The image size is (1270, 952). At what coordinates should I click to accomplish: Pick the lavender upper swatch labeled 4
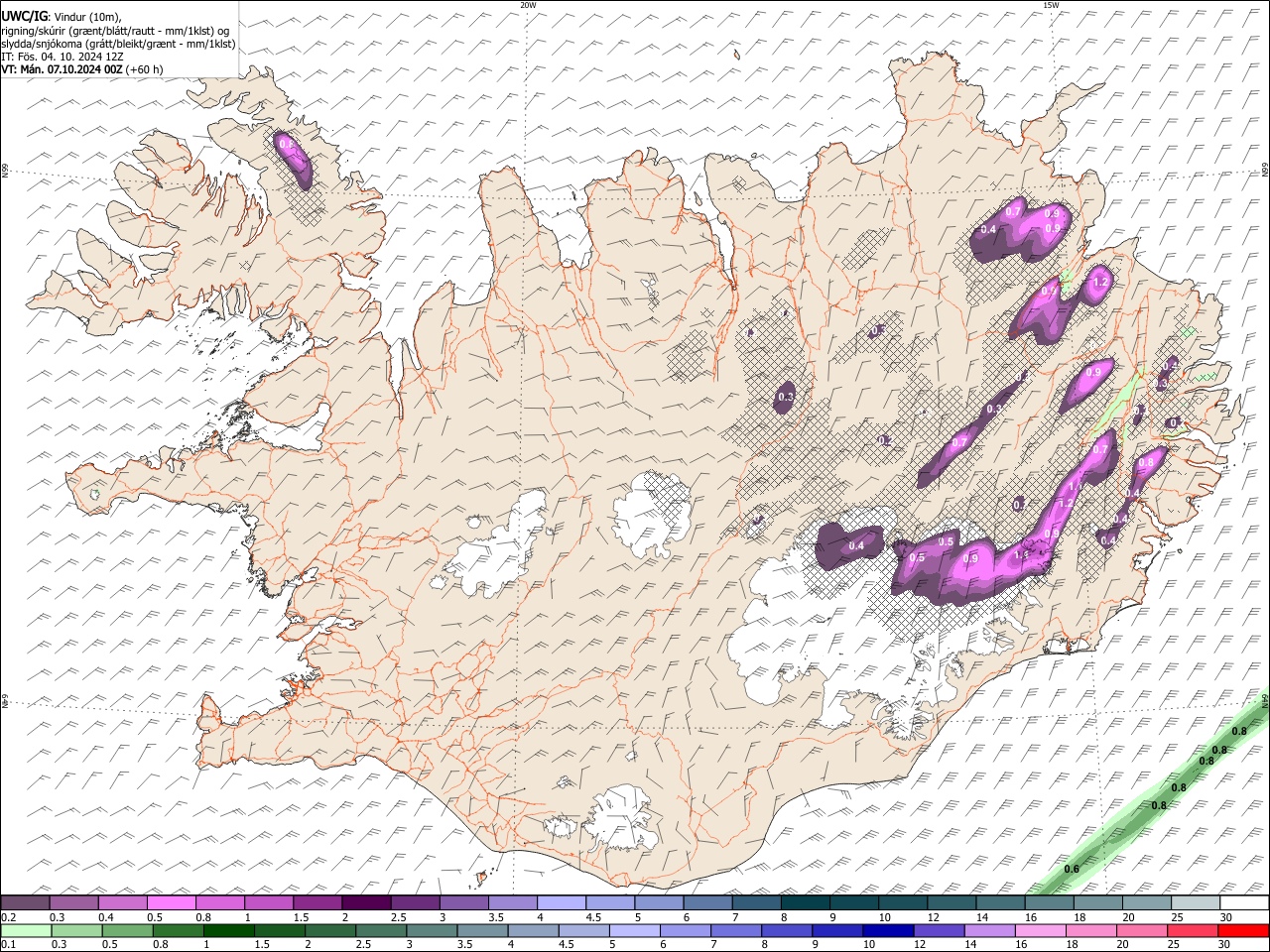[x=562, y=902]
